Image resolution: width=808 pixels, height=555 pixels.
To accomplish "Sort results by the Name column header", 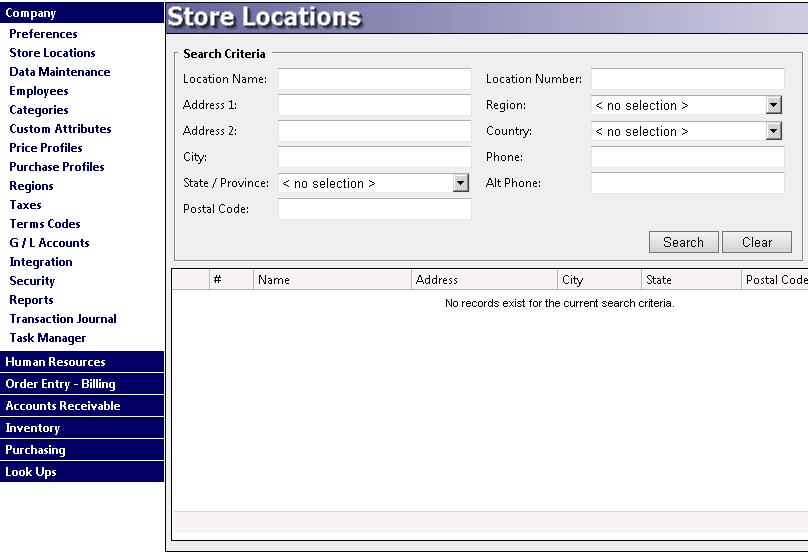I will coord(330,281).
